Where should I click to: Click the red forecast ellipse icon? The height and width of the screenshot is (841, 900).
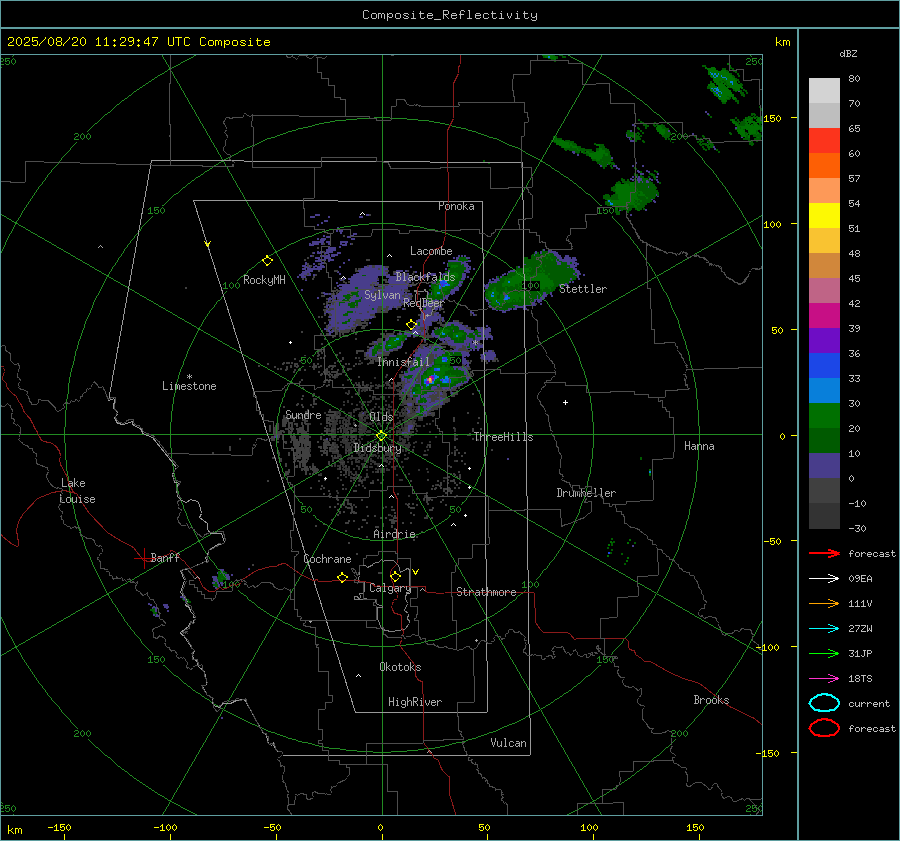824,728
